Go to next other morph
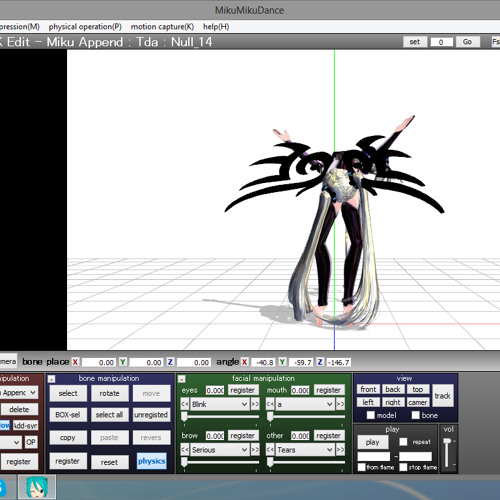Screen dimensions: 500x500 coord(340,450)
